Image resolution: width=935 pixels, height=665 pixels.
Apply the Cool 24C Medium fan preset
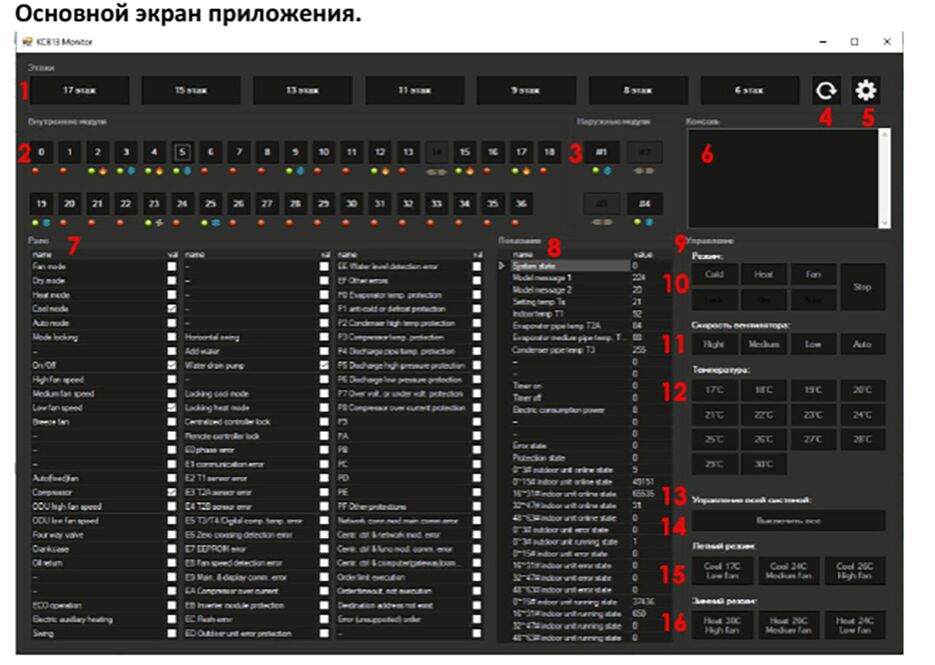click(x=788, y=571)
